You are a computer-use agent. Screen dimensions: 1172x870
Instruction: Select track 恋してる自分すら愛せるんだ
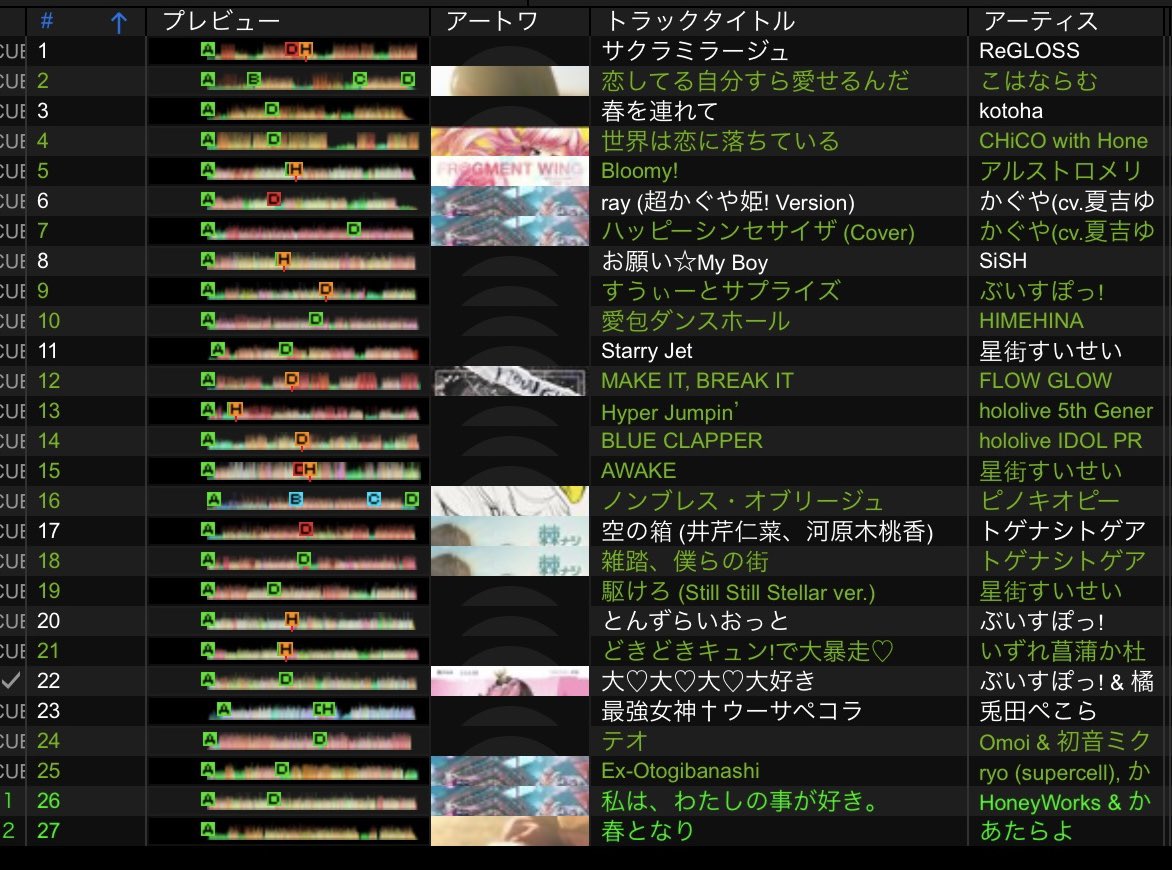click(755, 81)
